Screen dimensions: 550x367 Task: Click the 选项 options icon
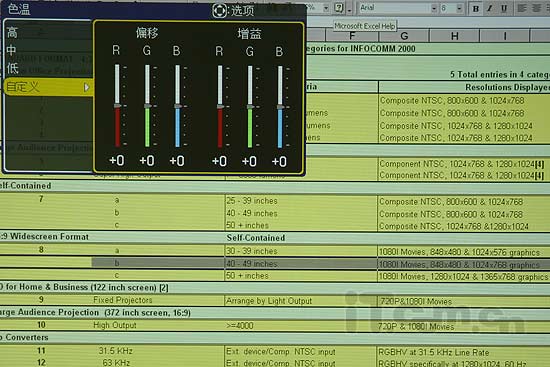[220, 11]
